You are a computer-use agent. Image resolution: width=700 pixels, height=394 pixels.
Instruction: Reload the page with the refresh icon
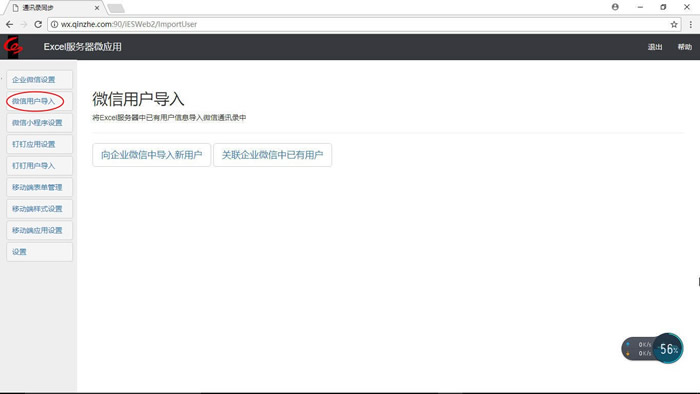[38, 25]
